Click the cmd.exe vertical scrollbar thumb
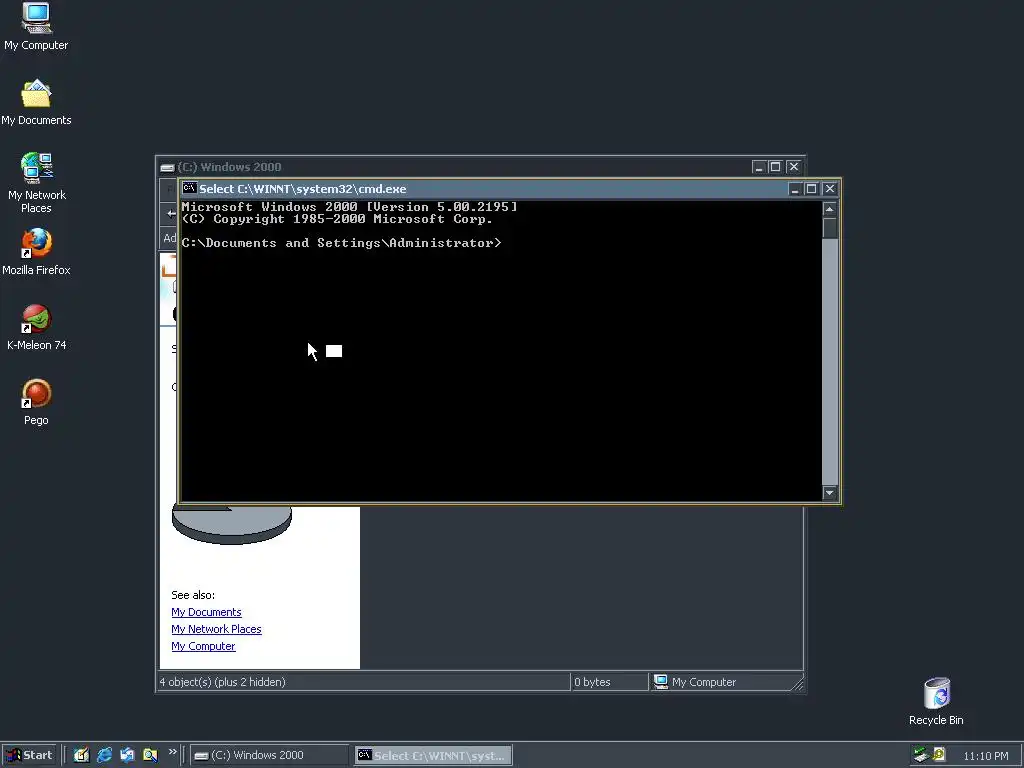Image resolution: width=1024 pixels, height=768 pixels. pos(829,228)
